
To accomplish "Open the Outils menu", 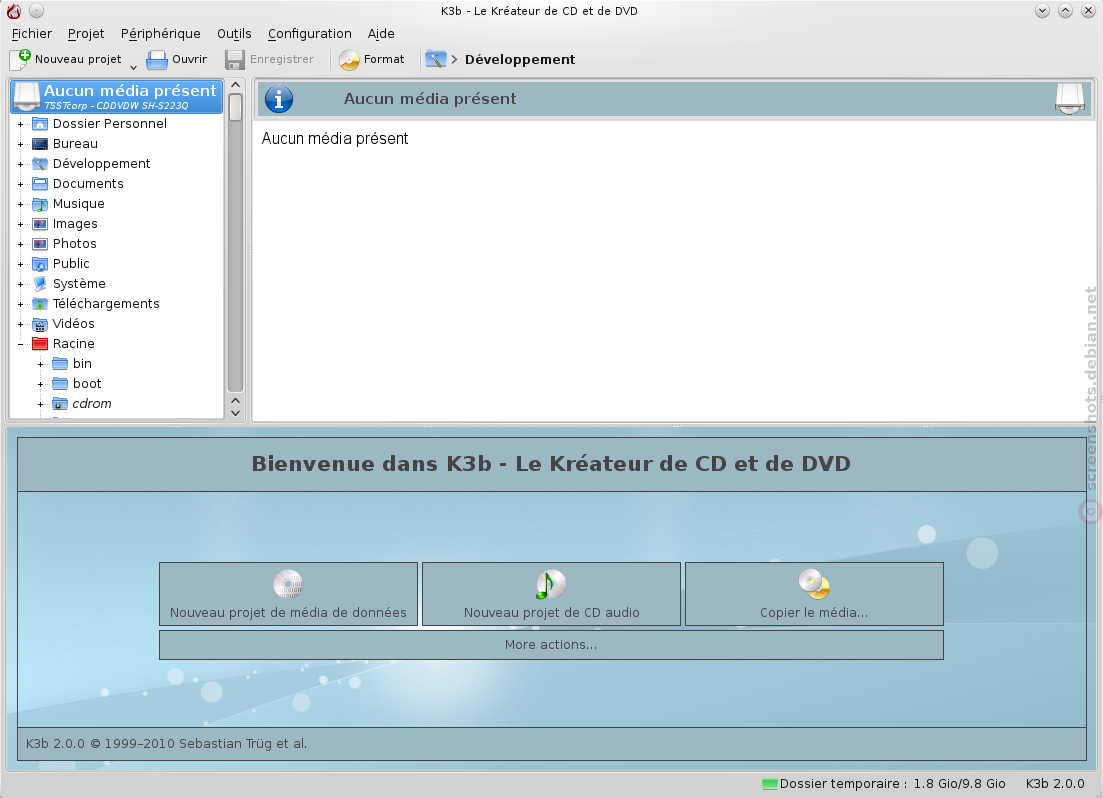I will coord(234,34).
